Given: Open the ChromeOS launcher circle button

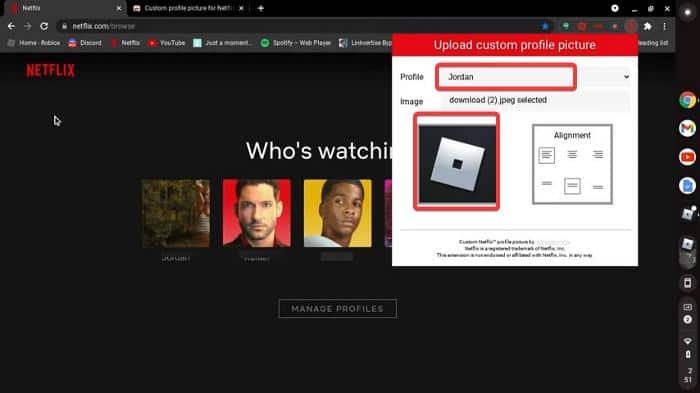Looking at the screenshot, I should tap(688, 12).
